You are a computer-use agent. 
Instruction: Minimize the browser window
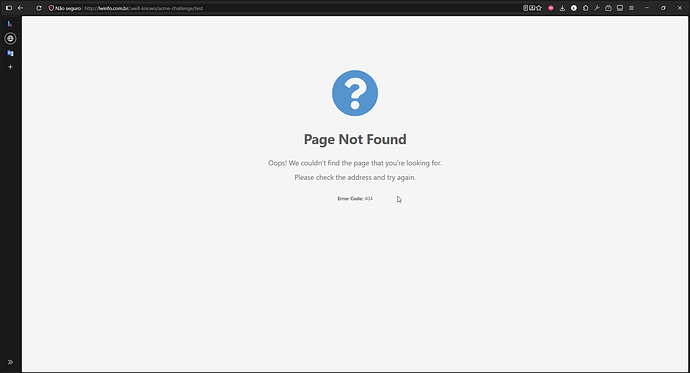tap(646, 8)
